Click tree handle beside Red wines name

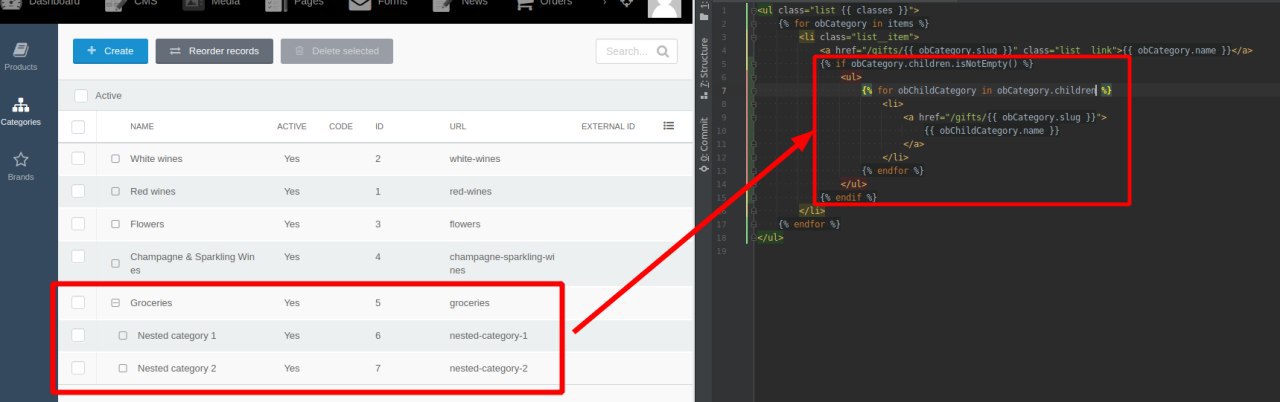click(115, 191)
